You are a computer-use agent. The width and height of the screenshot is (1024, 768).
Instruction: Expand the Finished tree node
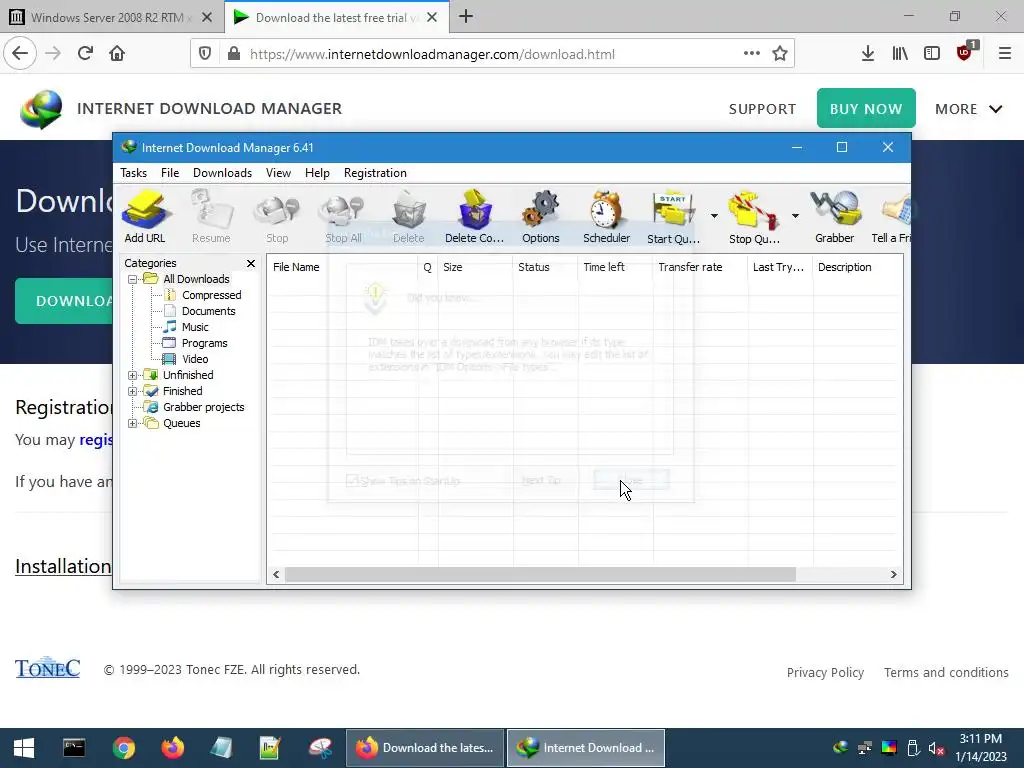click(x=133, y=391)
